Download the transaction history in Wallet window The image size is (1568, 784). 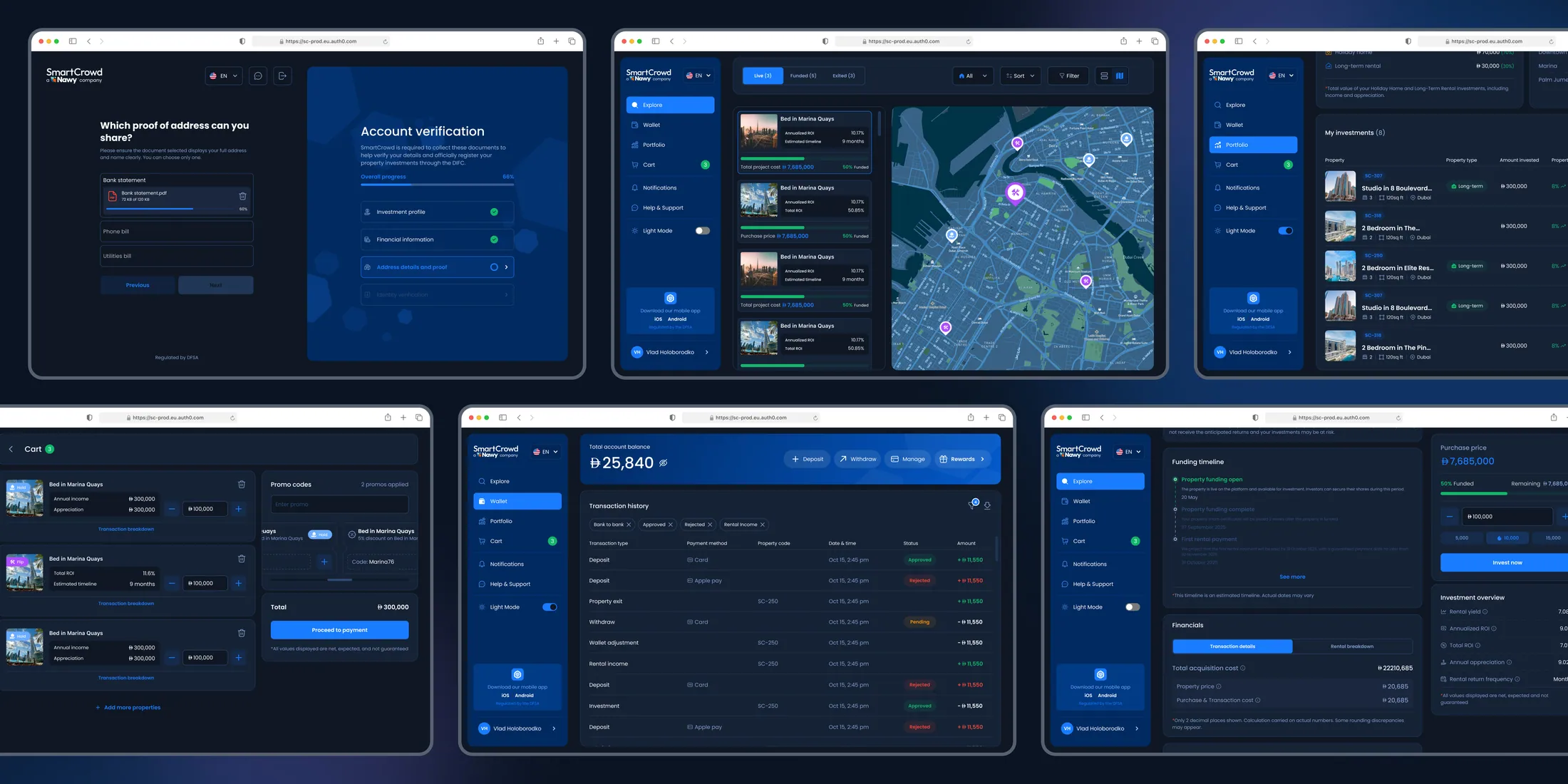tap(987, 505)
